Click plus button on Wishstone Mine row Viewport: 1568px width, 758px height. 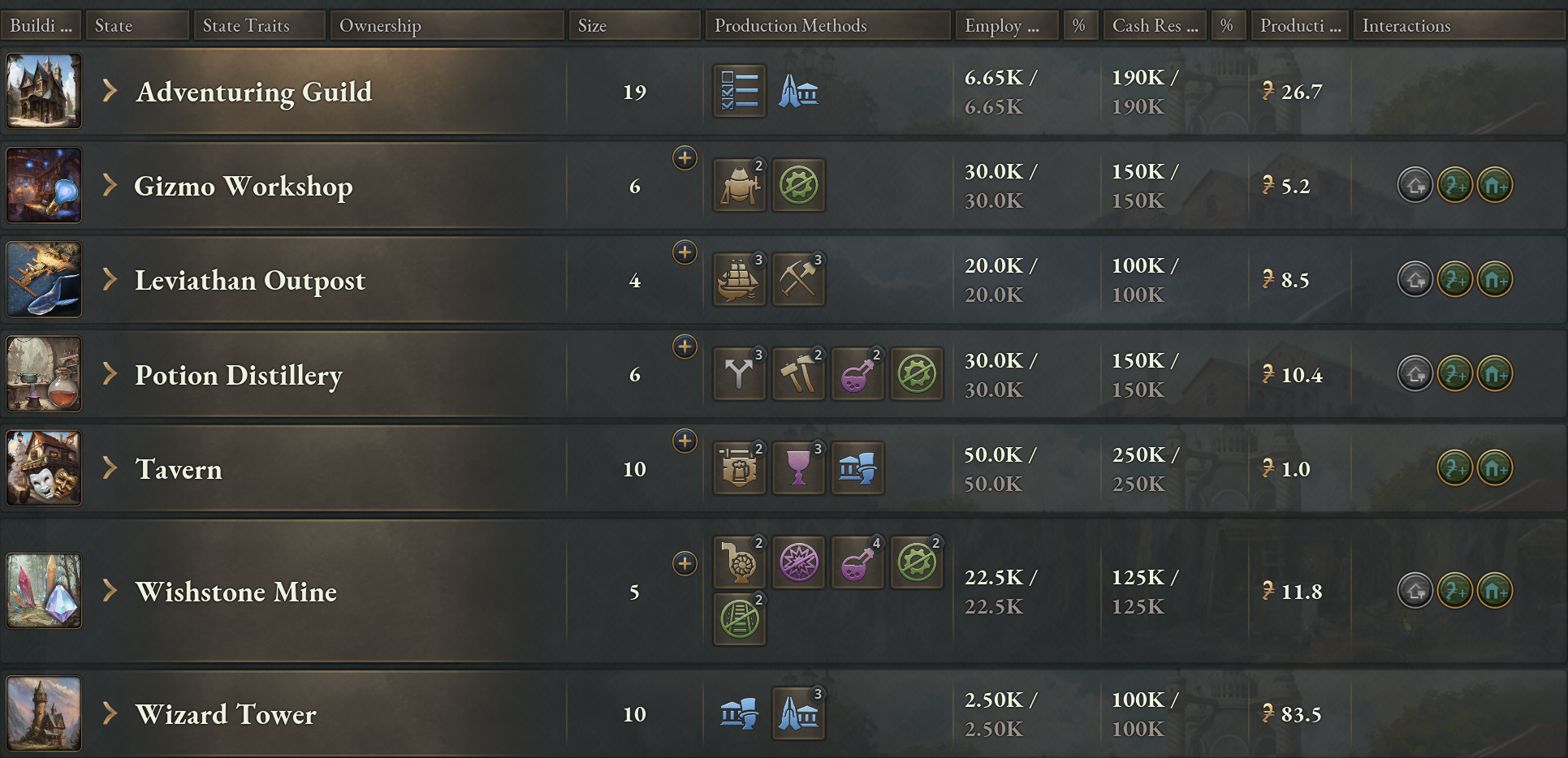(x=685, y=563)
